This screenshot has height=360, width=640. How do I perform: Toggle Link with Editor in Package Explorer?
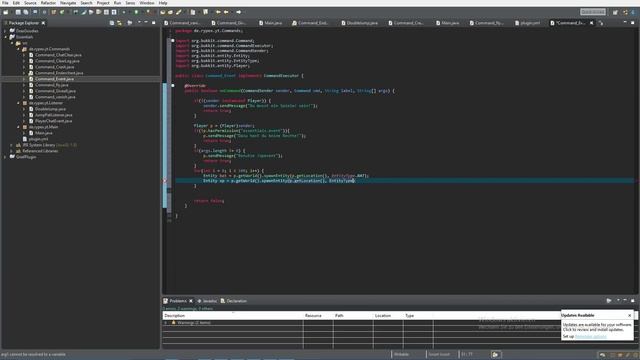pyautogui.click(x=120, y=23)
